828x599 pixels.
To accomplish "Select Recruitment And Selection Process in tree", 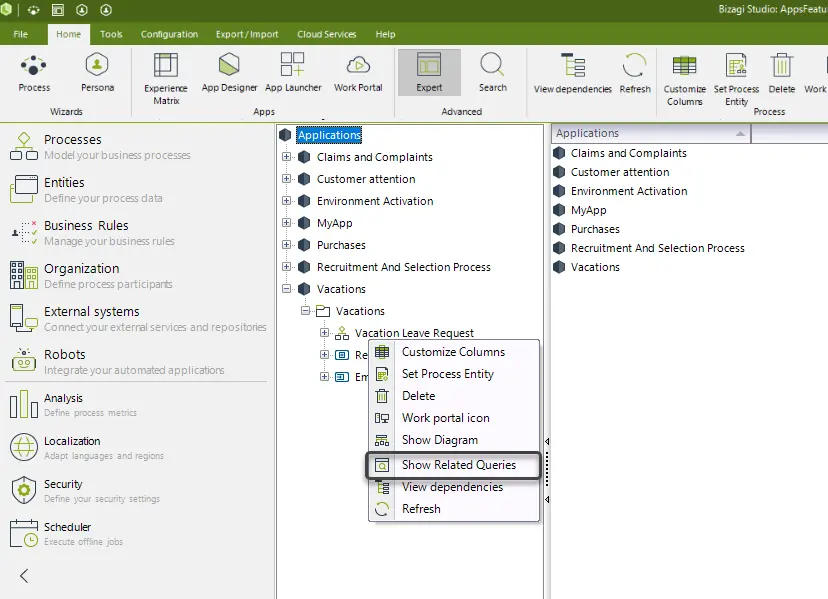I will [403, 267].
